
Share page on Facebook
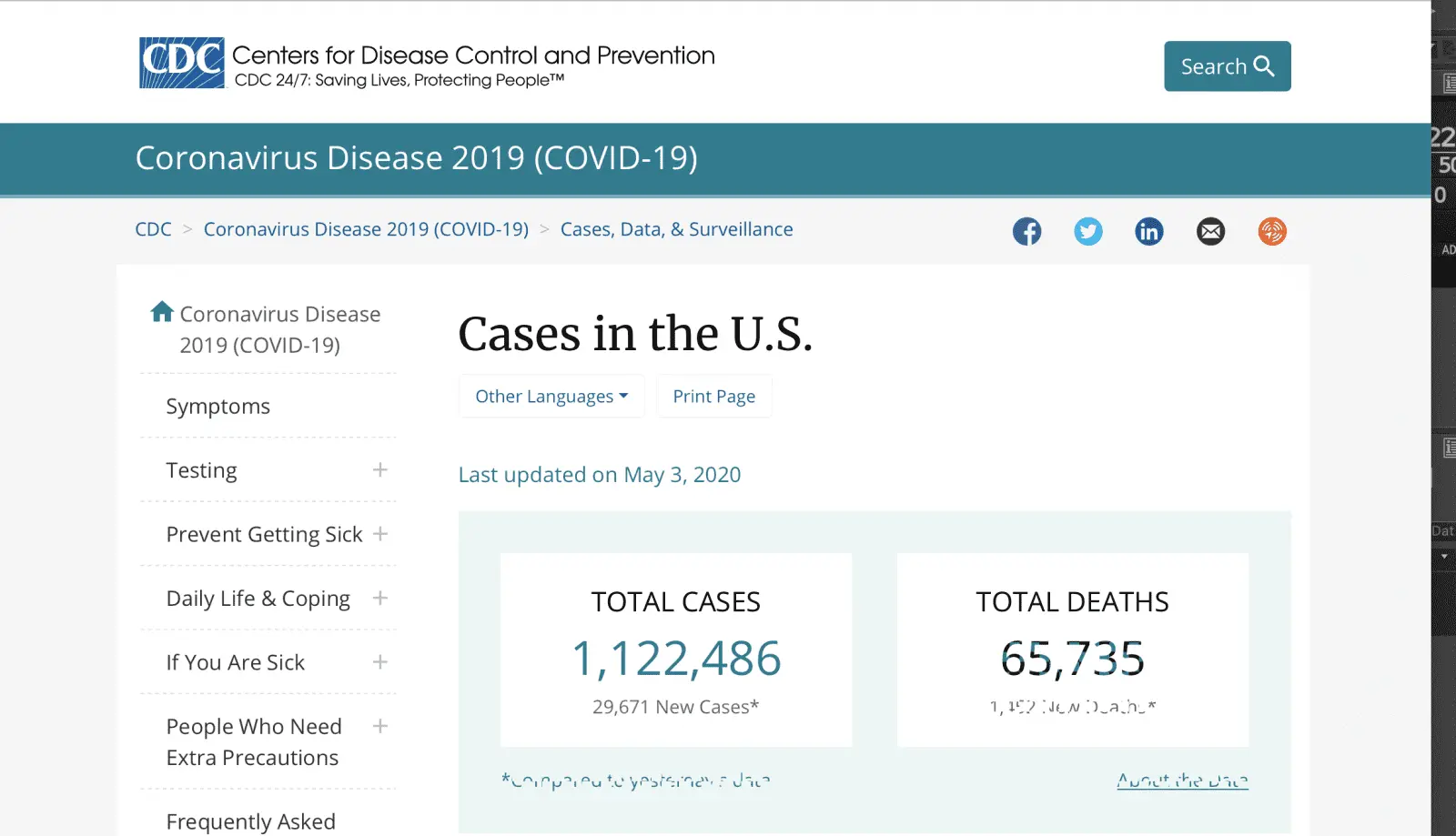(x=1026, y=231)
